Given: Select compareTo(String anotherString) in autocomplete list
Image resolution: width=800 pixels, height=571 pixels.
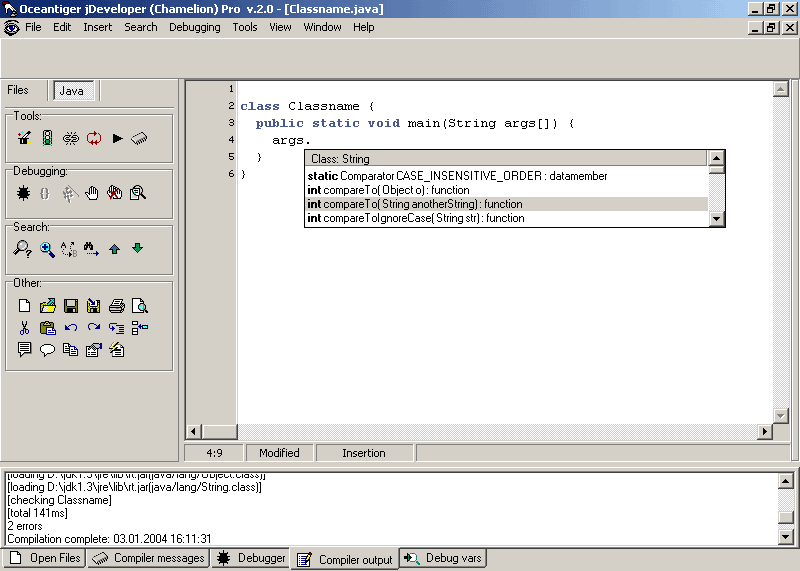Looking at the screenshot, I should (507, 204).
